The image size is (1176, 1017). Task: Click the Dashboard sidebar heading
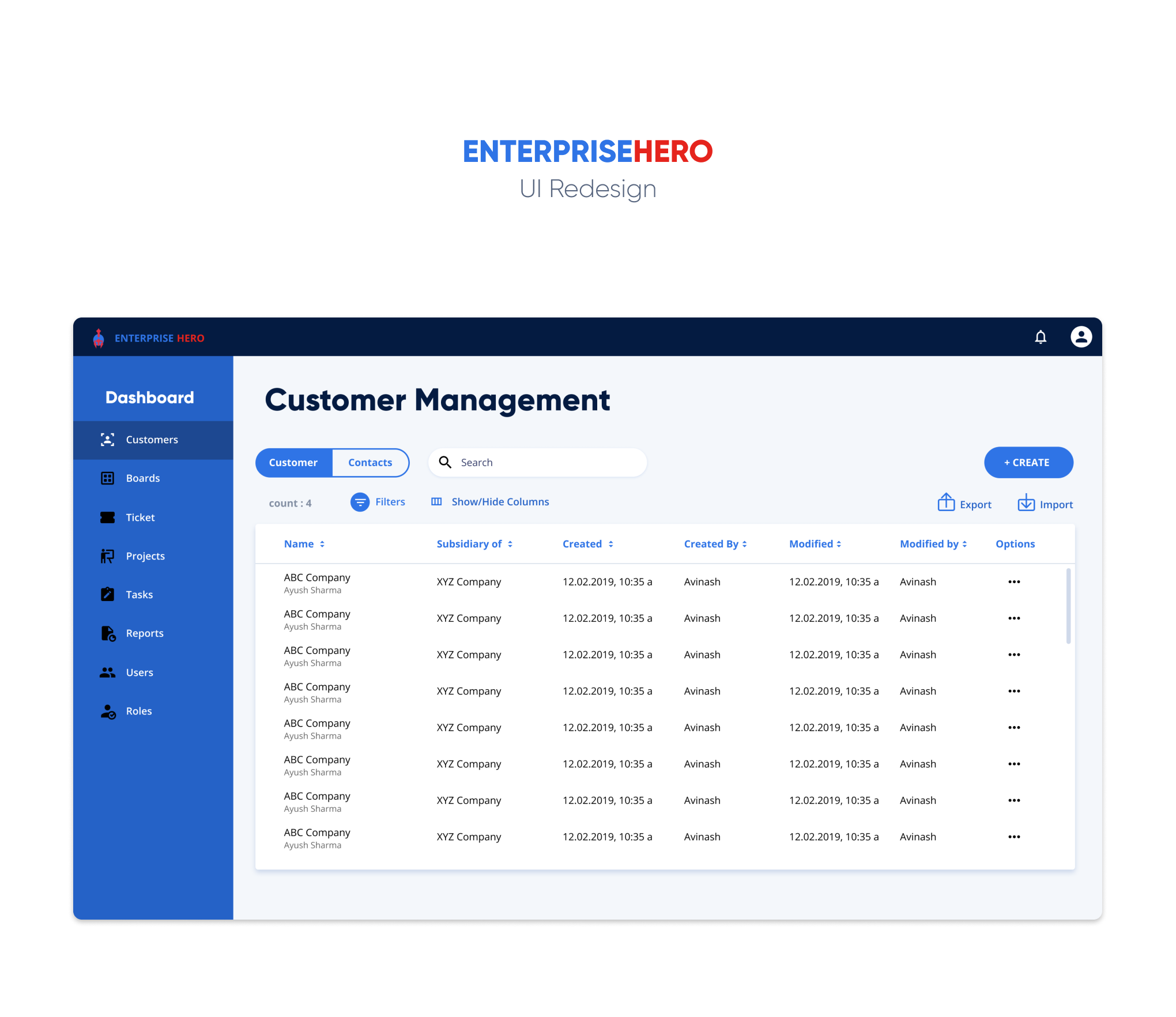[150, 398]
